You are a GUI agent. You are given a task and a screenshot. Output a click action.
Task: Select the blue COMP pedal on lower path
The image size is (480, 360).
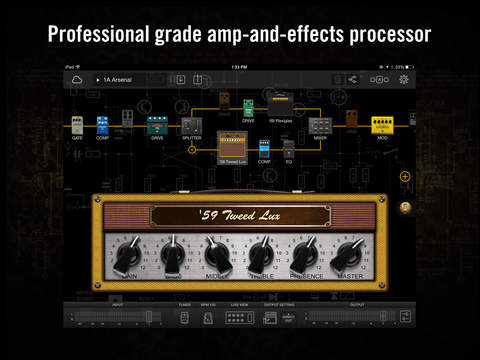264,149
